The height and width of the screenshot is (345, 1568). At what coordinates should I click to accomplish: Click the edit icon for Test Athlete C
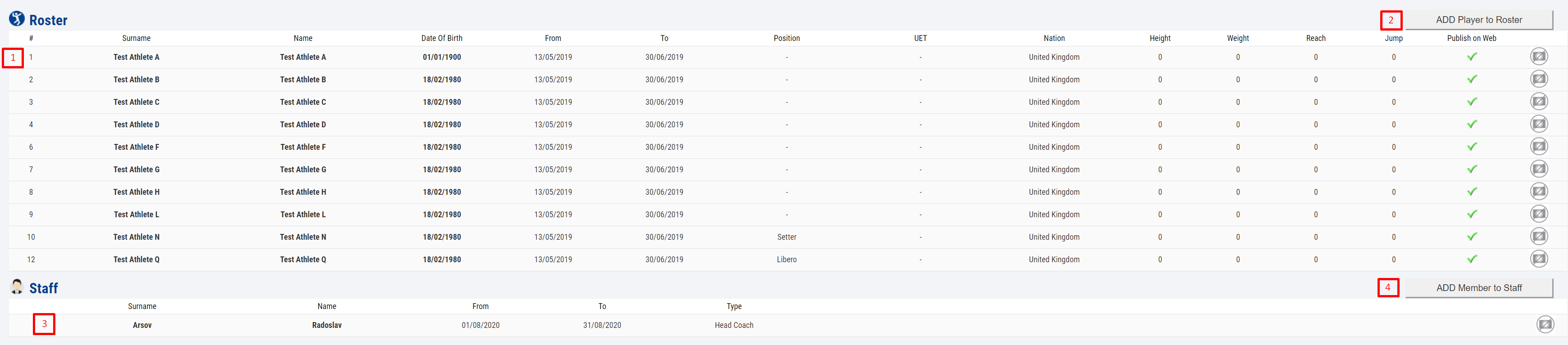1539,102
